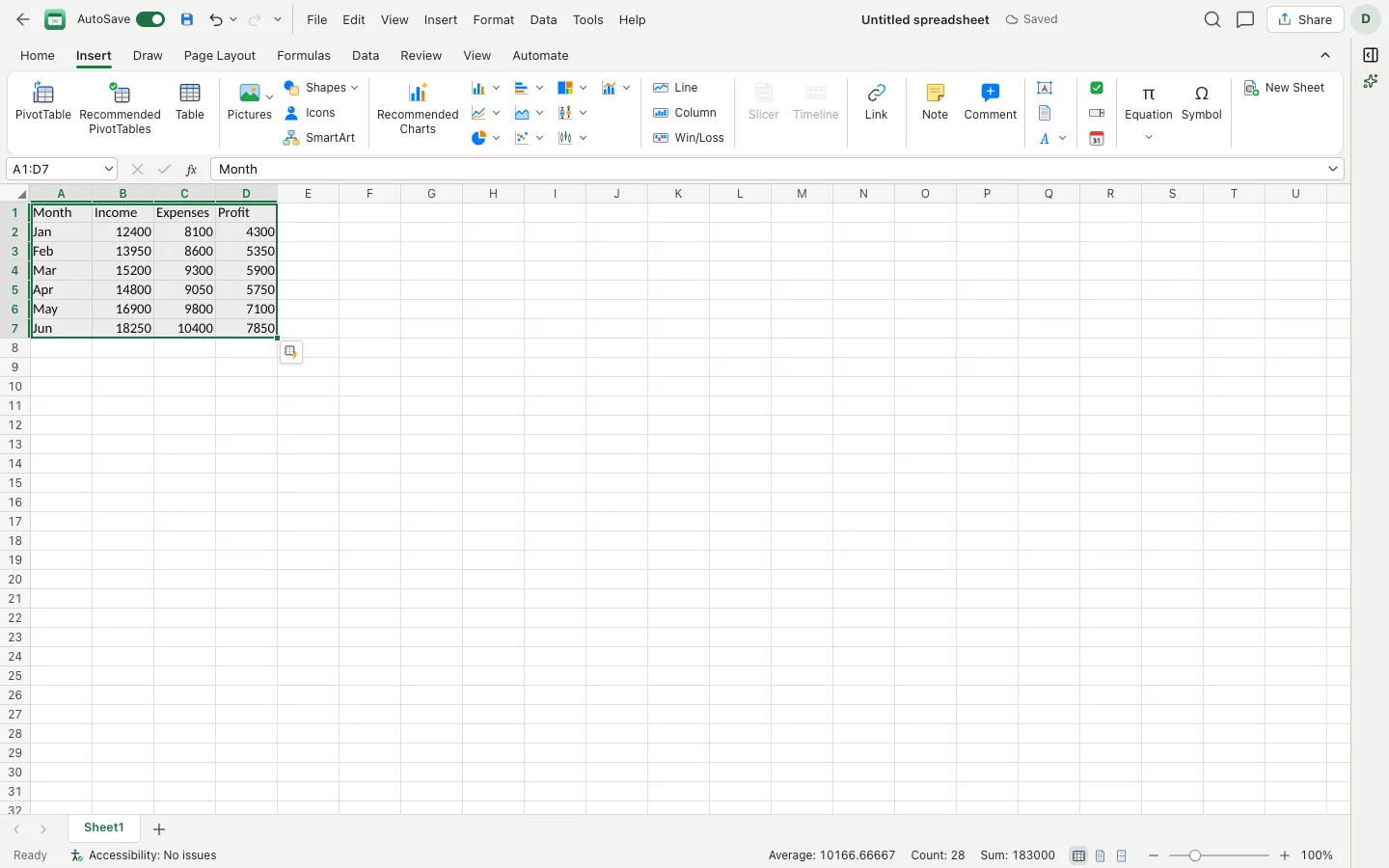This screenshot has width=1389, height=868.
Task: Open the Formulas ribbon tab
Action: (304, 55)
